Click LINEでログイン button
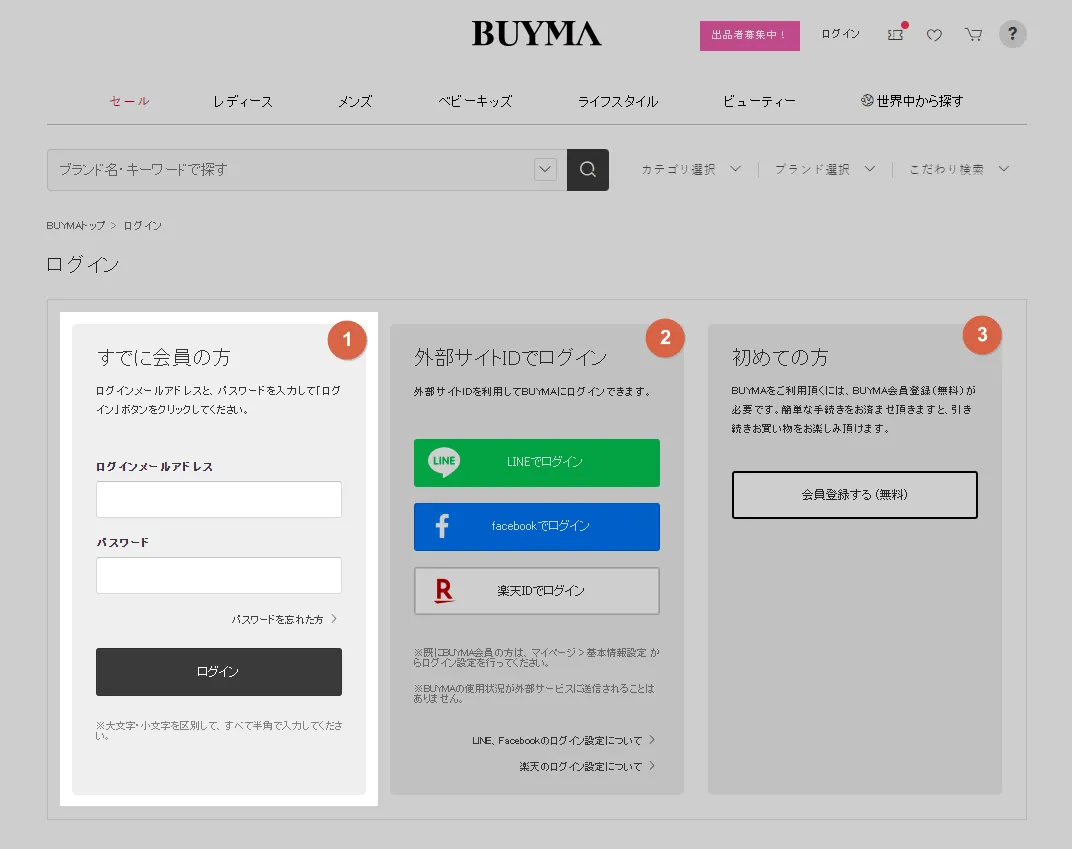 click(x=537, y=463)
